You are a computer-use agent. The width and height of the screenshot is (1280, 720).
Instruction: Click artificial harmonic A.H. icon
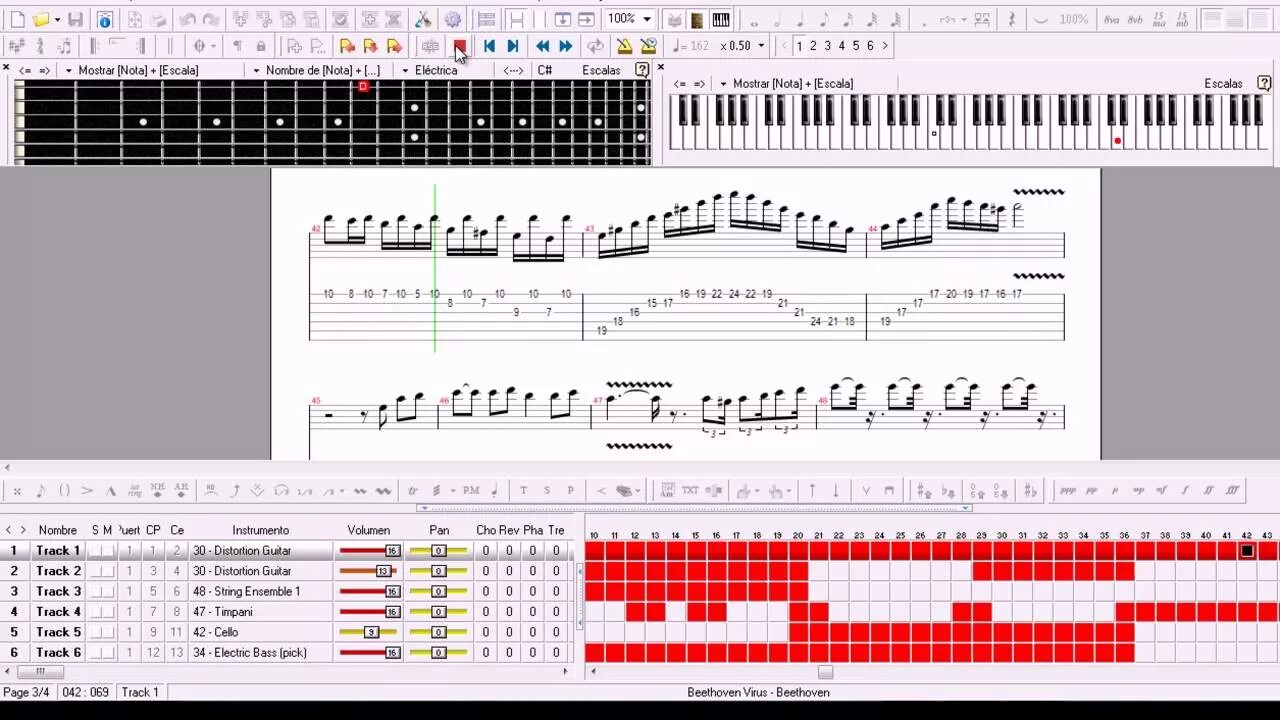pos(181,491)
